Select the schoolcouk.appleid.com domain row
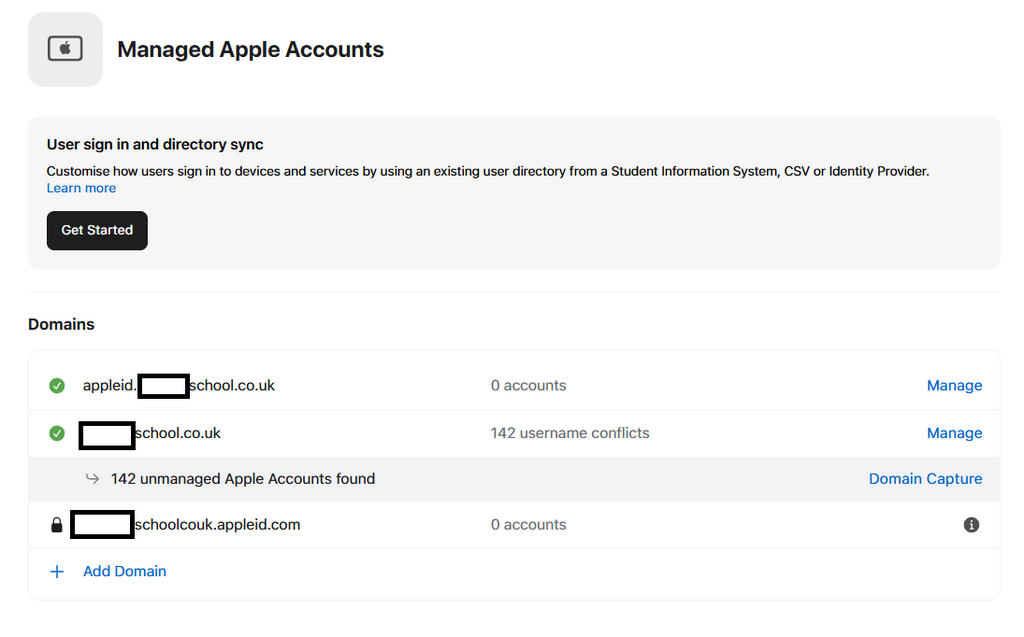Screen dimensions: 1024x637 [514, 525]
